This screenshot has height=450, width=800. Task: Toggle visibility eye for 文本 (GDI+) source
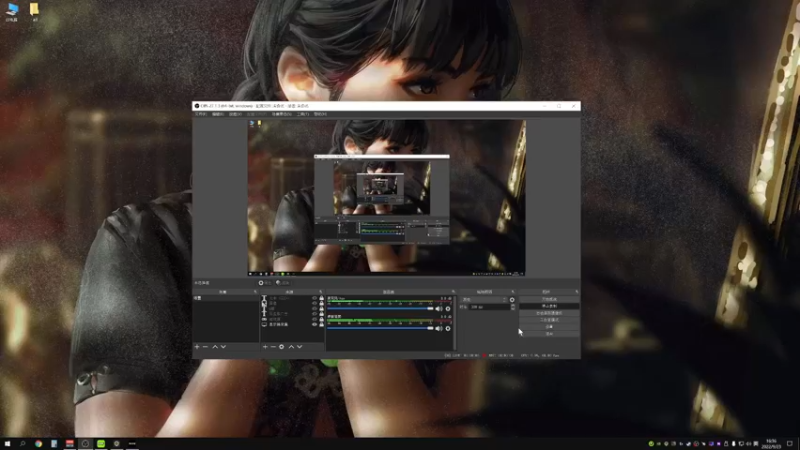(x=314, y=298)
